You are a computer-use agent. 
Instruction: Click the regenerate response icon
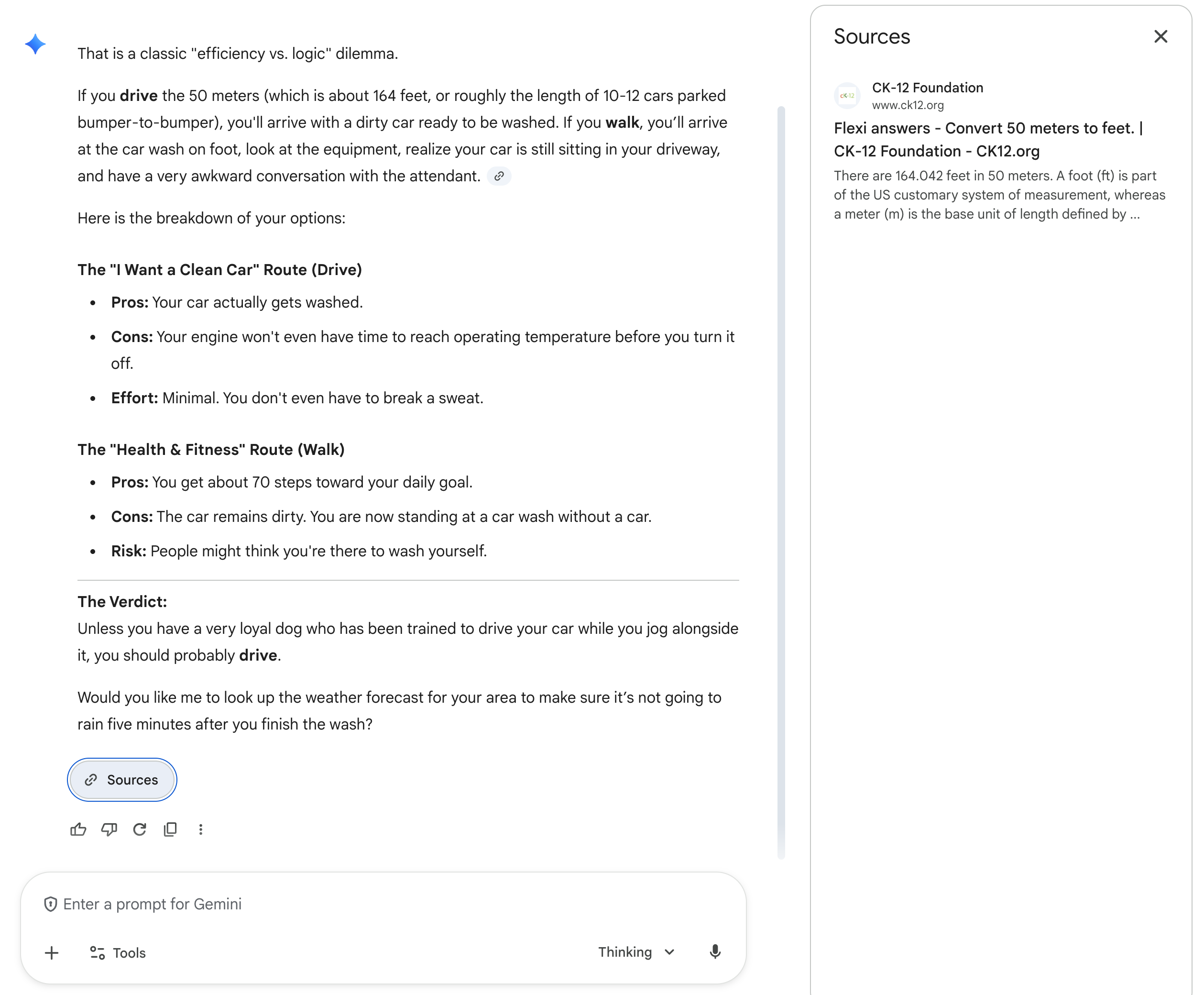140,830
